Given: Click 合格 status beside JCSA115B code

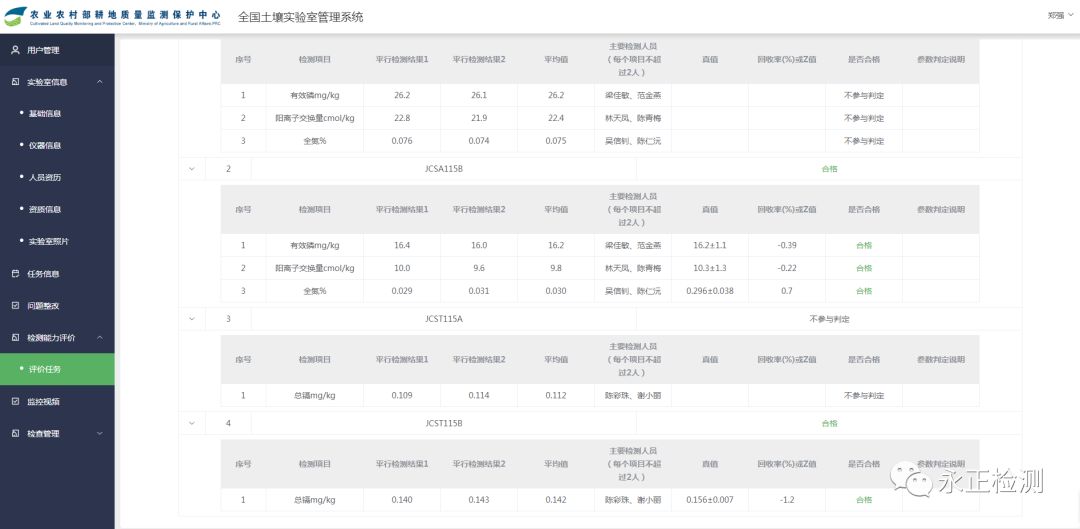Looking at the screenshot, I should pos(829,169).
